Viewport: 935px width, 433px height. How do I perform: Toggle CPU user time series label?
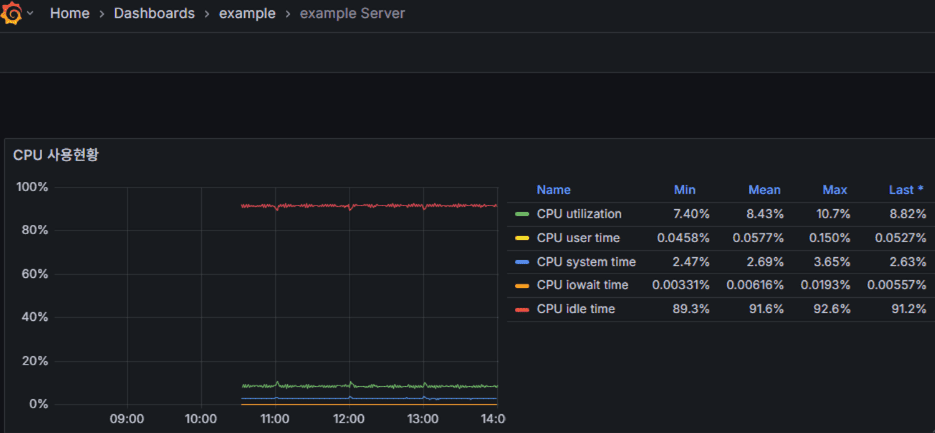pyautogui.click(x=578, y=238)
